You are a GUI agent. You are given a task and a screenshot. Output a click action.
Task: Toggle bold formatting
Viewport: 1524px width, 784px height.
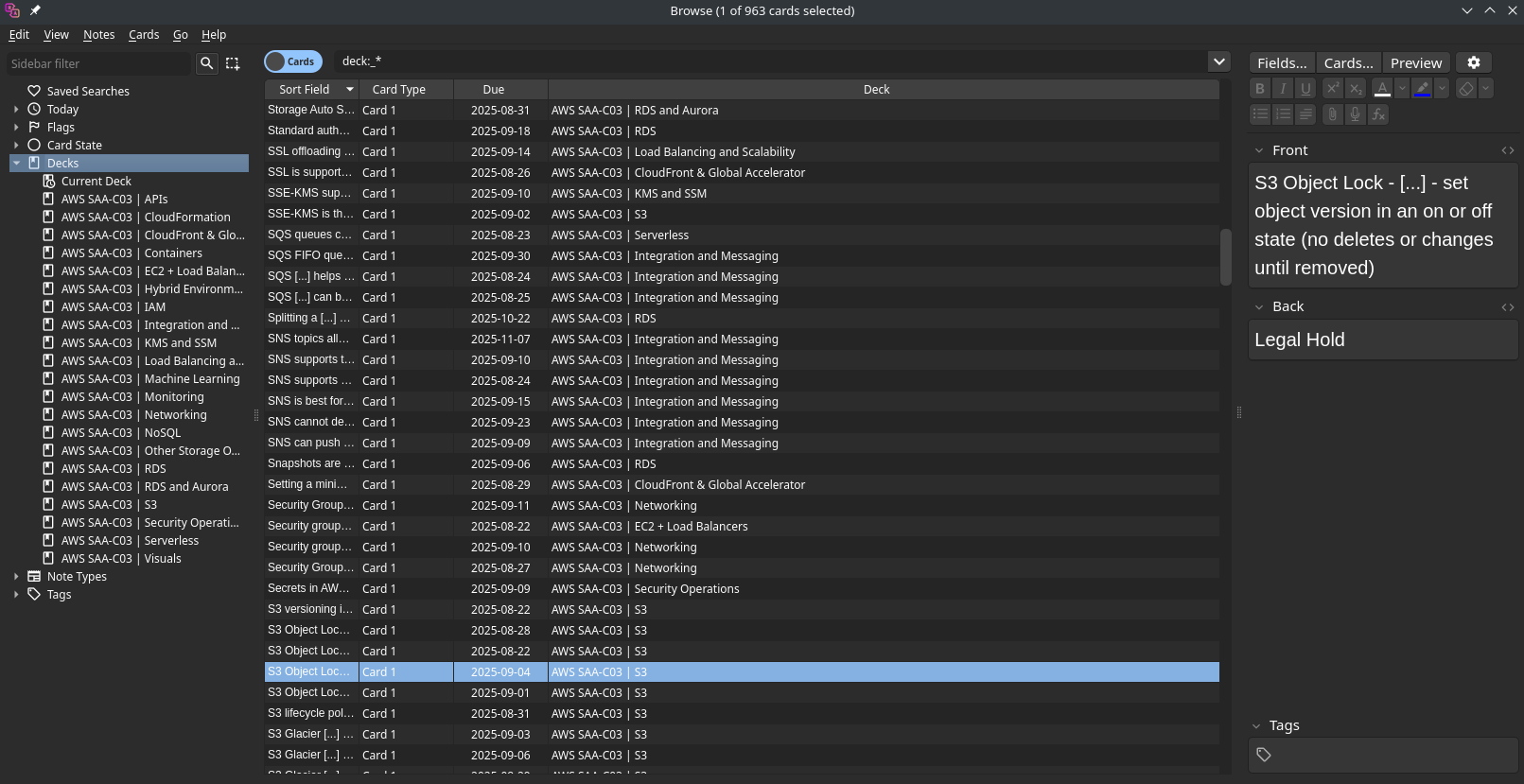1259,88
